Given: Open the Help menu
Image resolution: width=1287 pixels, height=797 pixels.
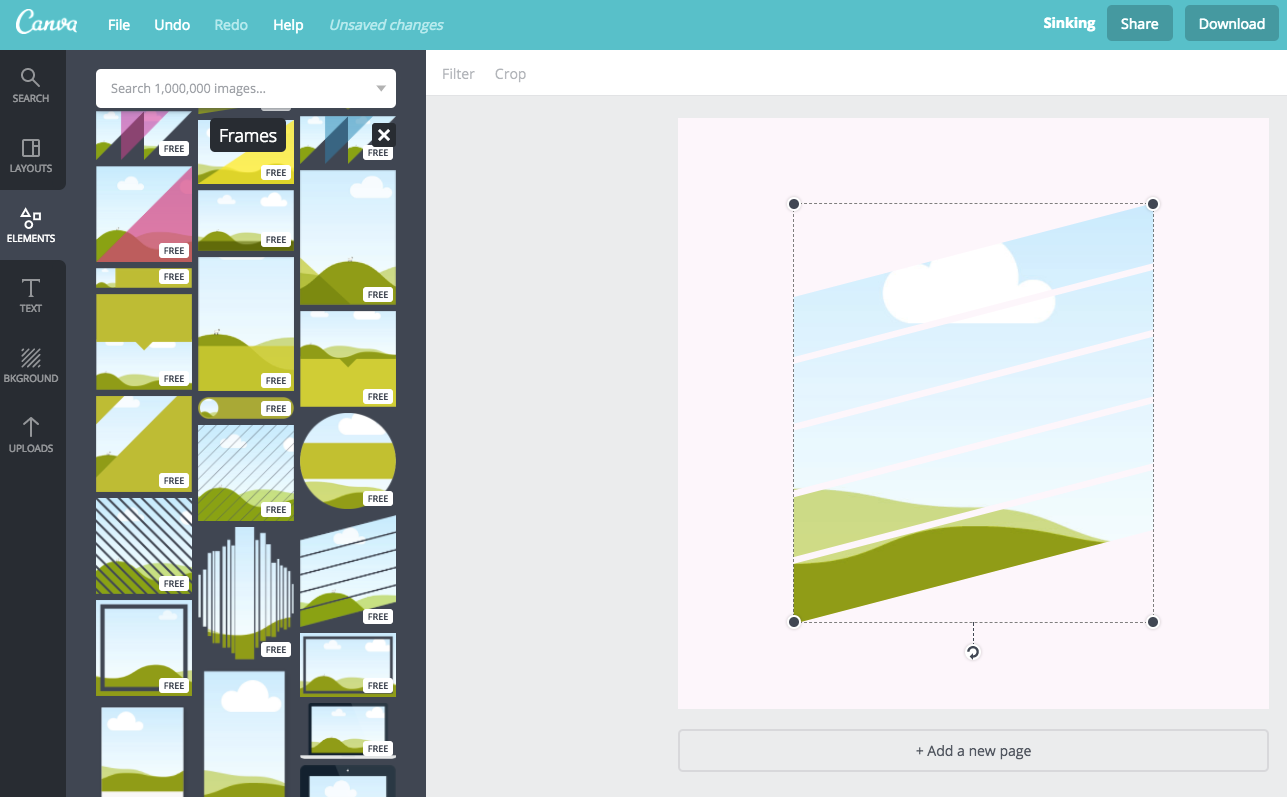Looking at the screenshot, I should [288, 25].
